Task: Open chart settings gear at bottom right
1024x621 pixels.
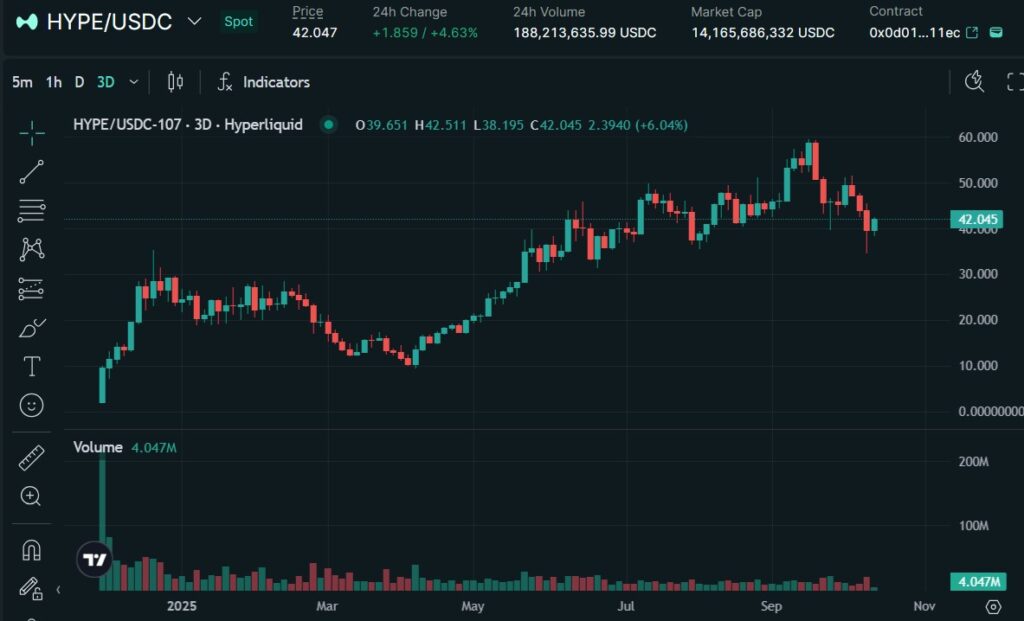Action: 993,607
